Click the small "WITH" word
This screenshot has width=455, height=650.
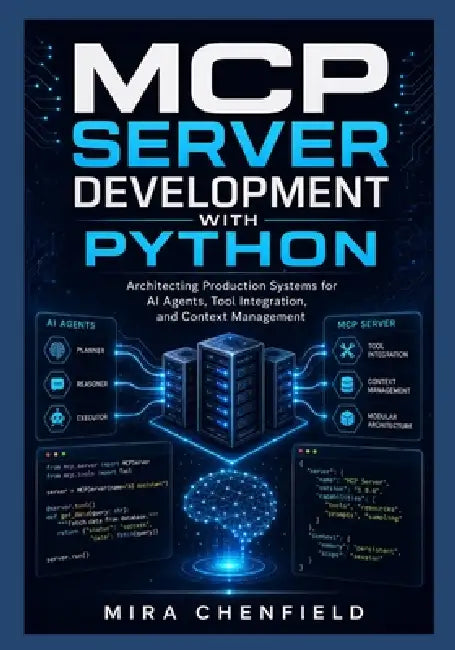228,220
